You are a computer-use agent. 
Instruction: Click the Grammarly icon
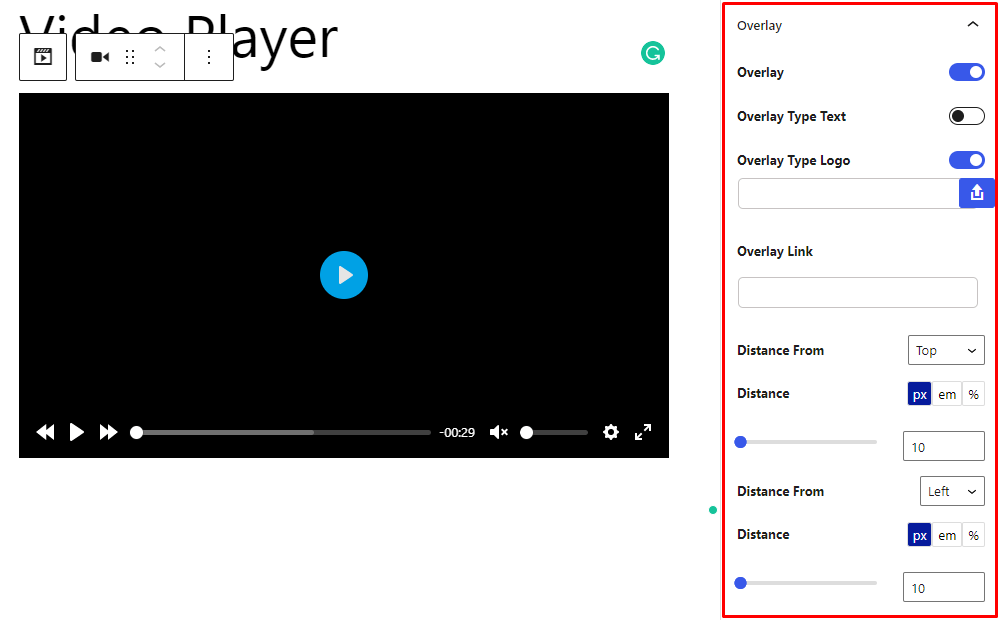coord(653,52)
